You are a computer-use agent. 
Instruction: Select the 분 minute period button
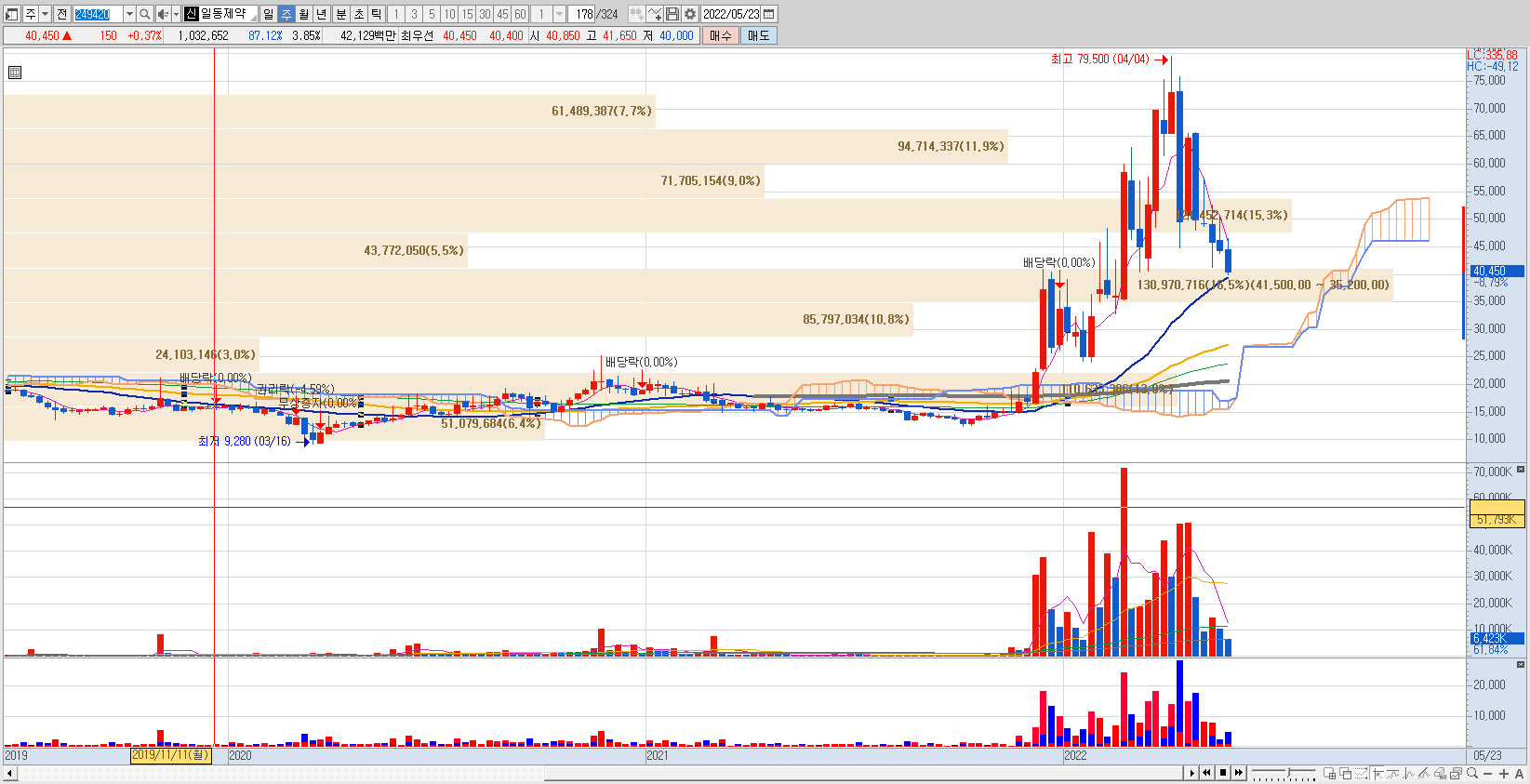(340, 14)
